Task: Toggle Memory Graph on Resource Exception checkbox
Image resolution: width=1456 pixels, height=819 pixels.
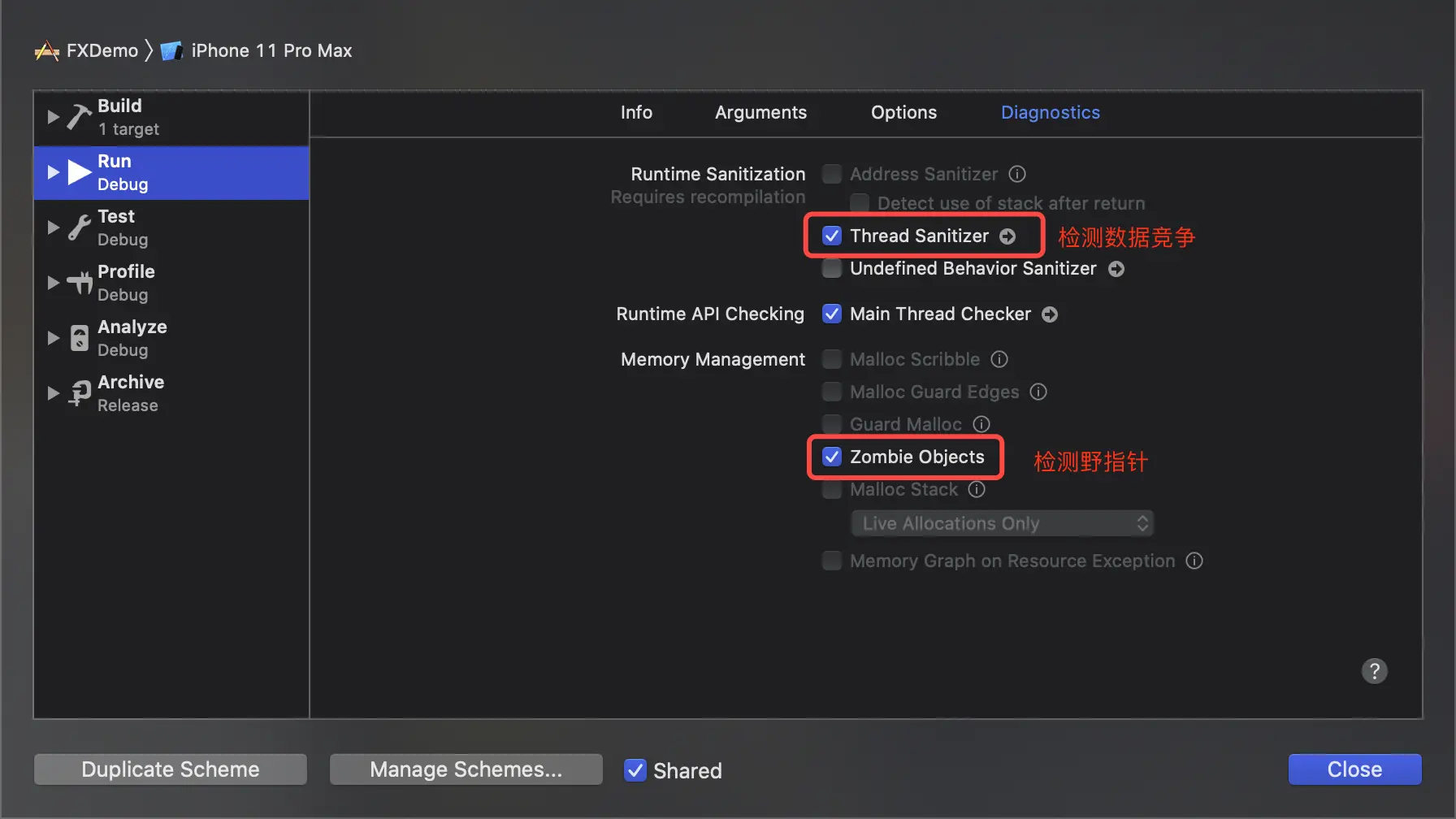Action: [x=832, y=561]
